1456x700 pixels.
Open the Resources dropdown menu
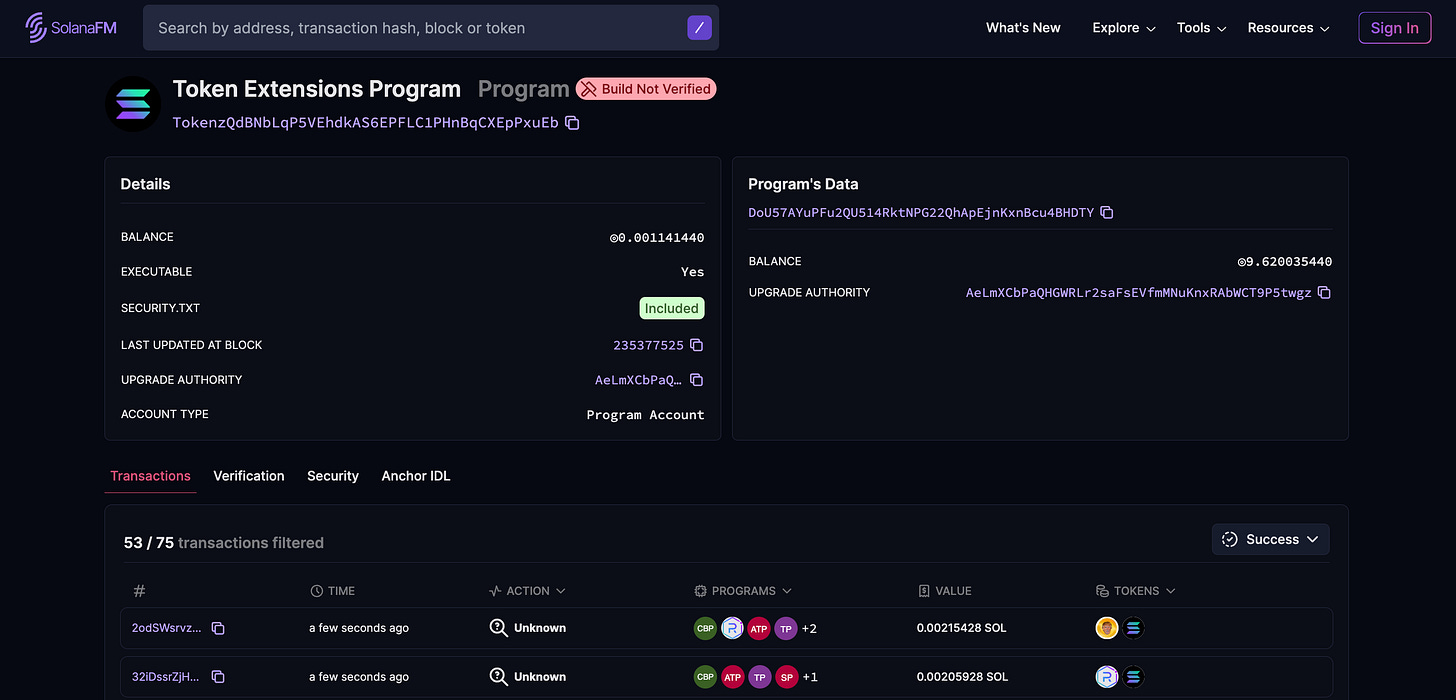[x=1289, y=28]
